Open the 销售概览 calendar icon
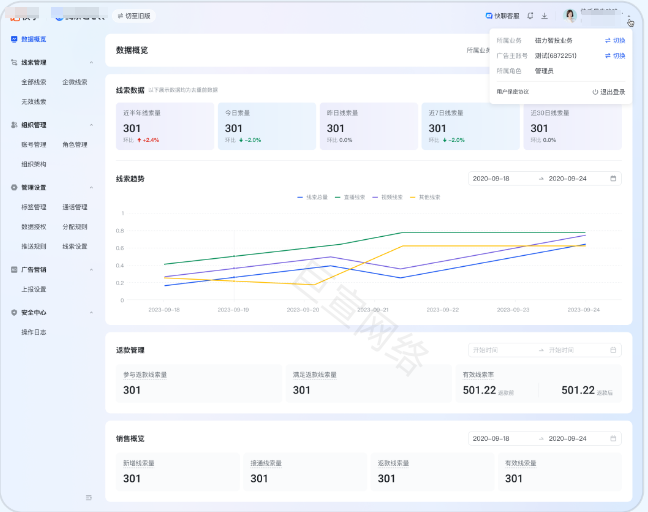Viewport: 648px width, 512px height. click(613, 438)
